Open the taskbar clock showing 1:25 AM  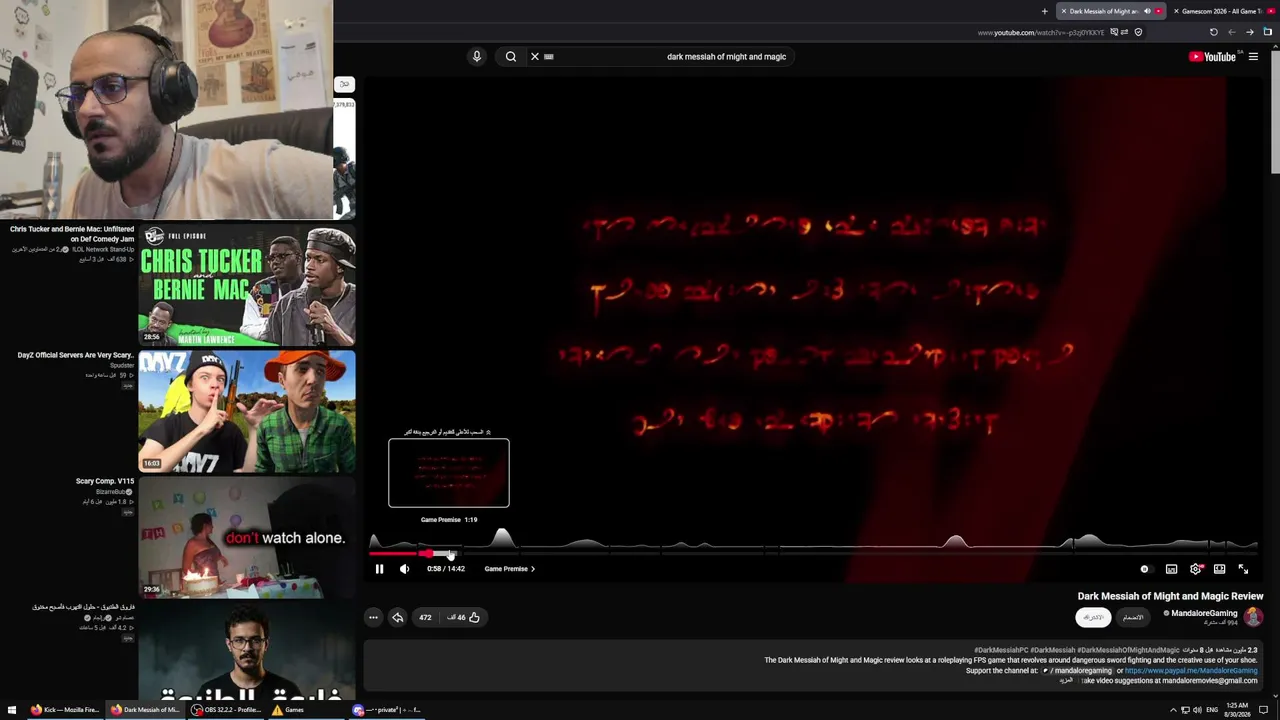coord(1239,710)
